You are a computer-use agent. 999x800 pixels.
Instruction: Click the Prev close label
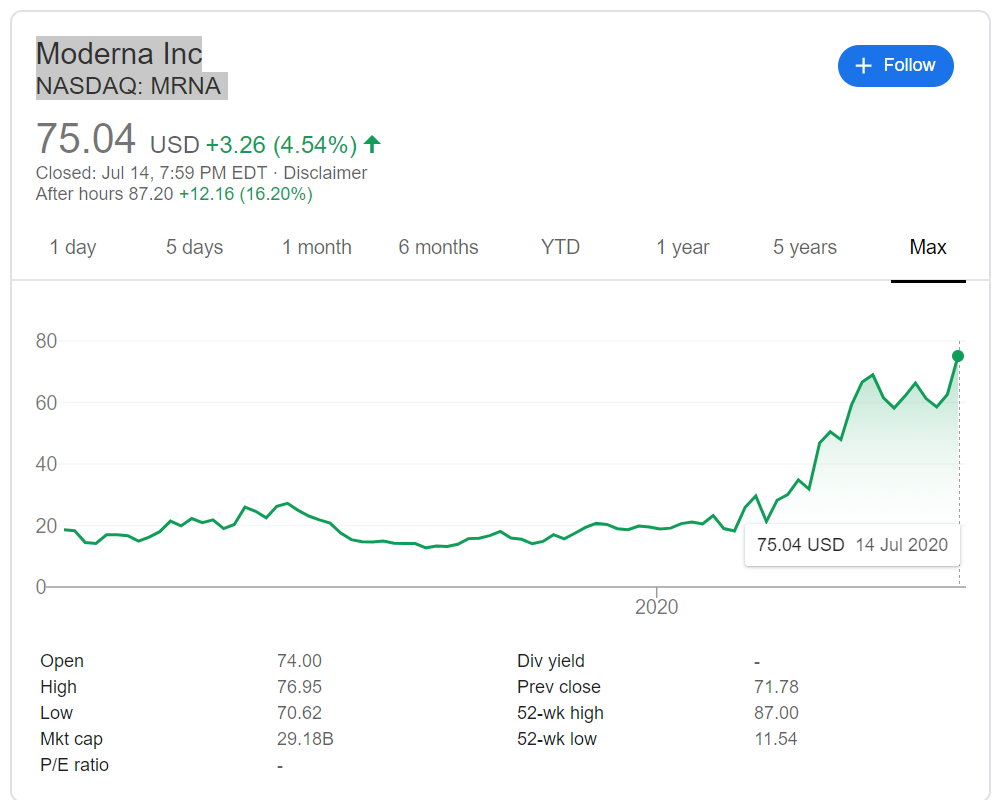(559, 687)
